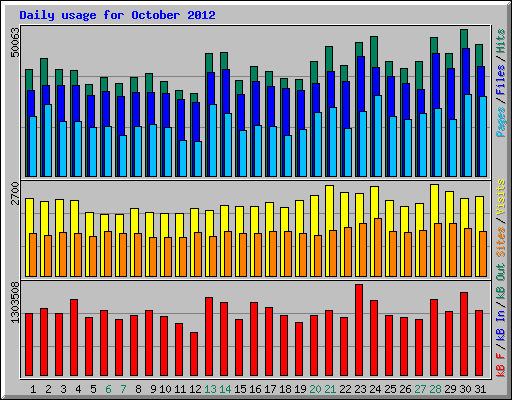512x400 pixels.
Task: Click the 'Files' legend label
Action: point(501,80)
